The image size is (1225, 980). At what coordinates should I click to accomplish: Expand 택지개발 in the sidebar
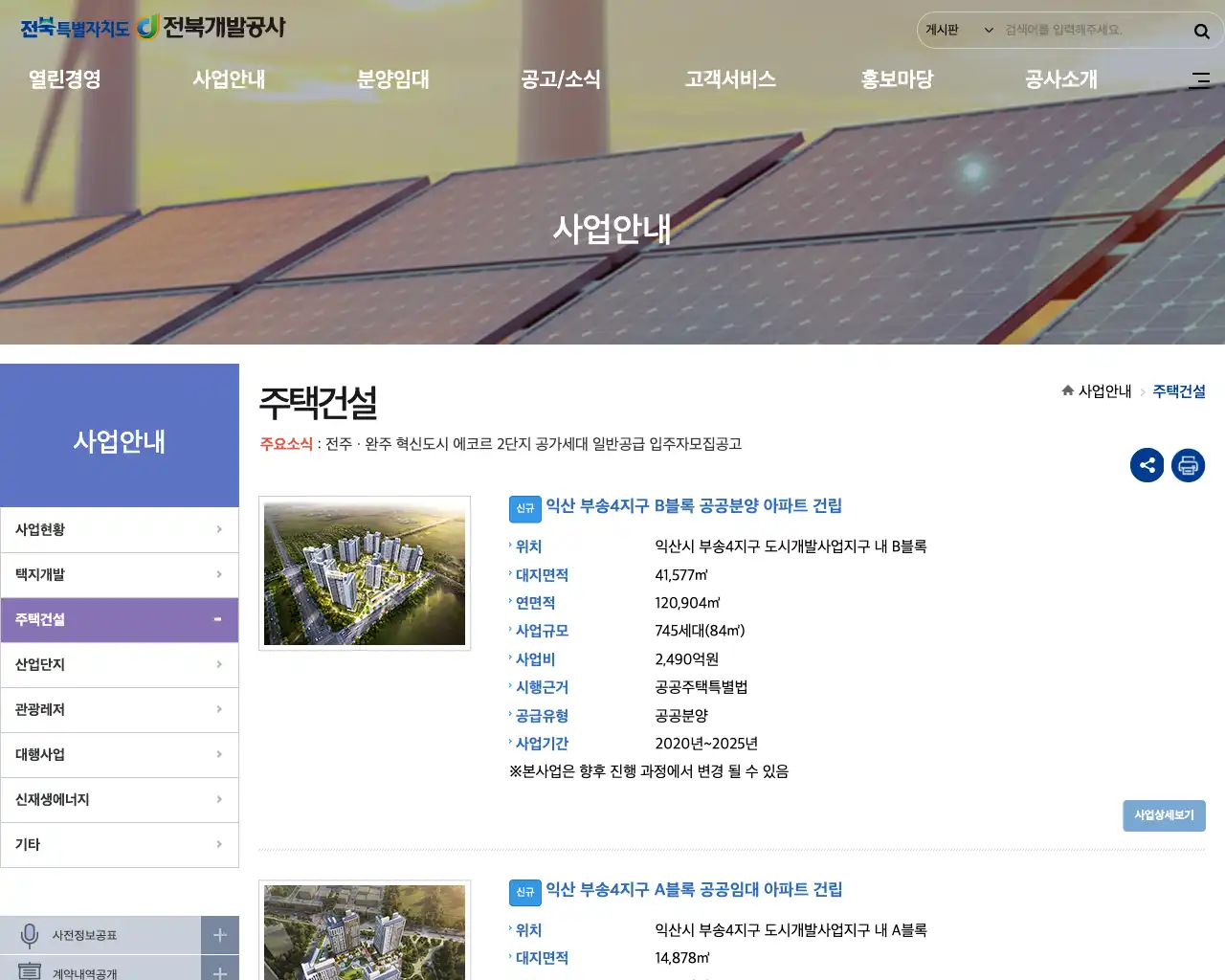click(120, 574)
